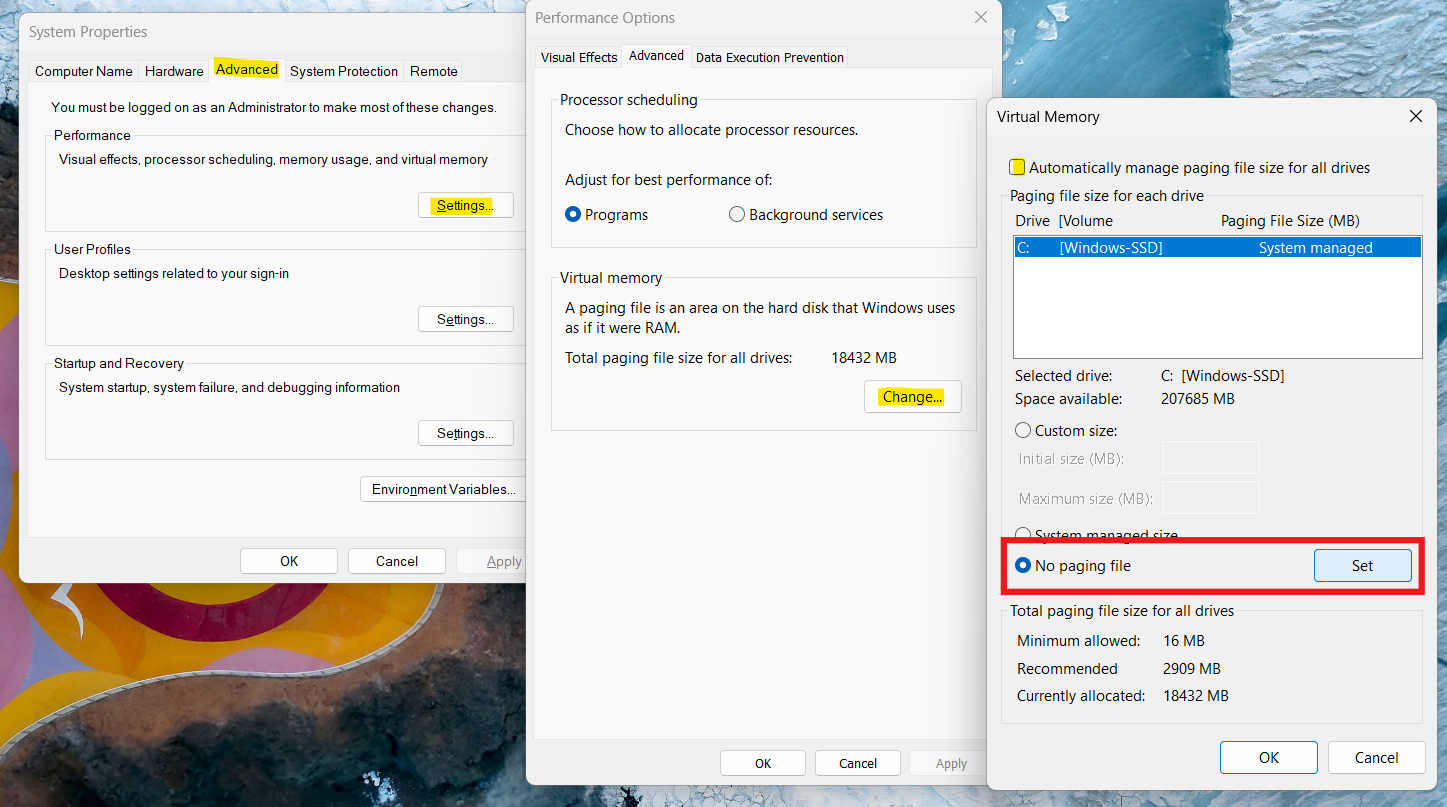Click the Initial size input field
Viewport: 1447px width, 807px height.
(1210, 457)
